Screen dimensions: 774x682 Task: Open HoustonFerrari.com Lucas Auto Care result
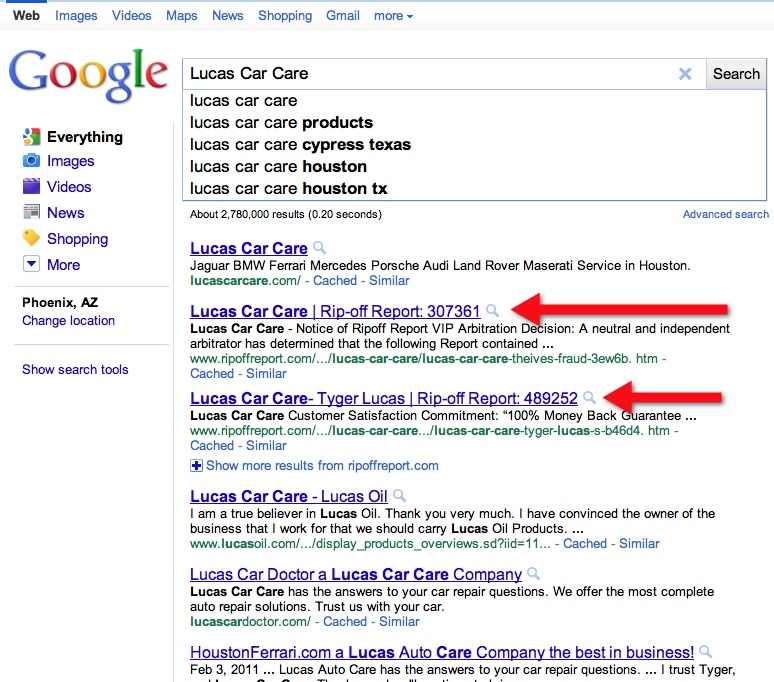pos(442,652)
